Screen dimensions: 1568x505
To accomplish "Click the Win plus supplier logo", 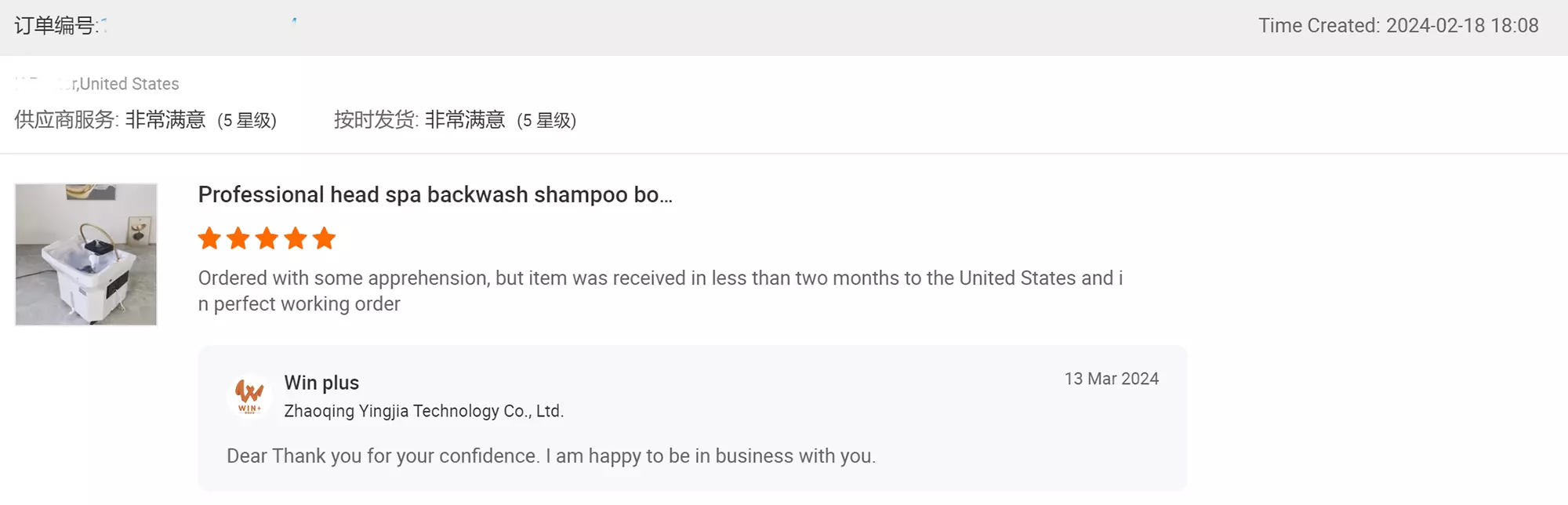I will 249,395.
